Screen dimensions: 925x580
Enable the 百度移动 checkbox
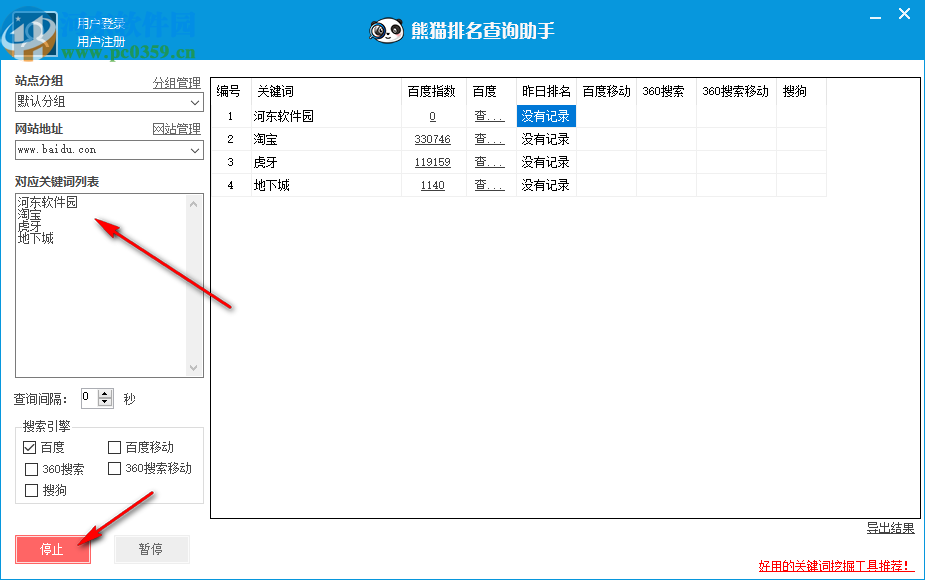pos(114,447)
